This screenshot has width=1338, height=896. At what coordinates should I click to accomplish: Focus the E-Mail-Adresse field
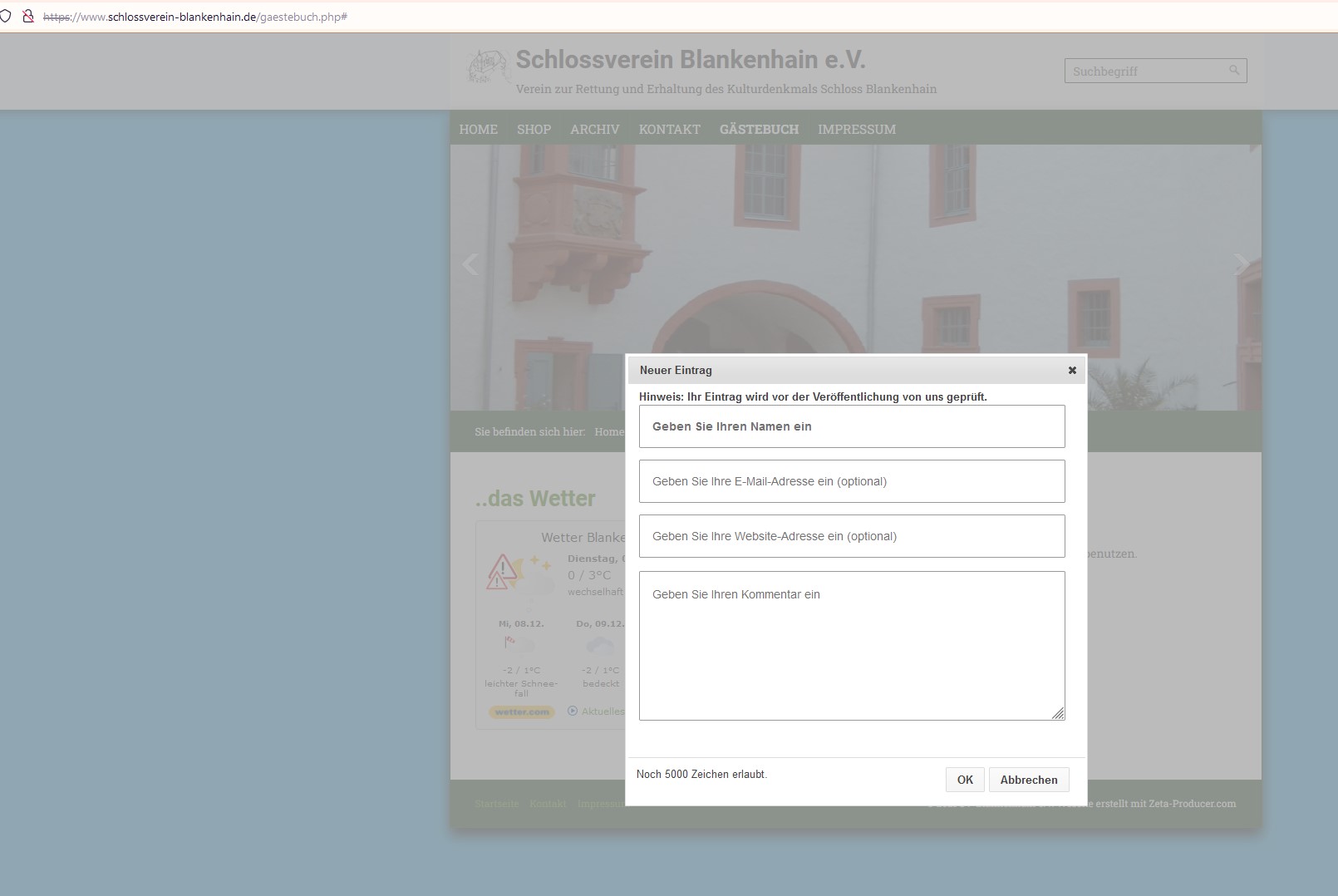coord(852,481)
